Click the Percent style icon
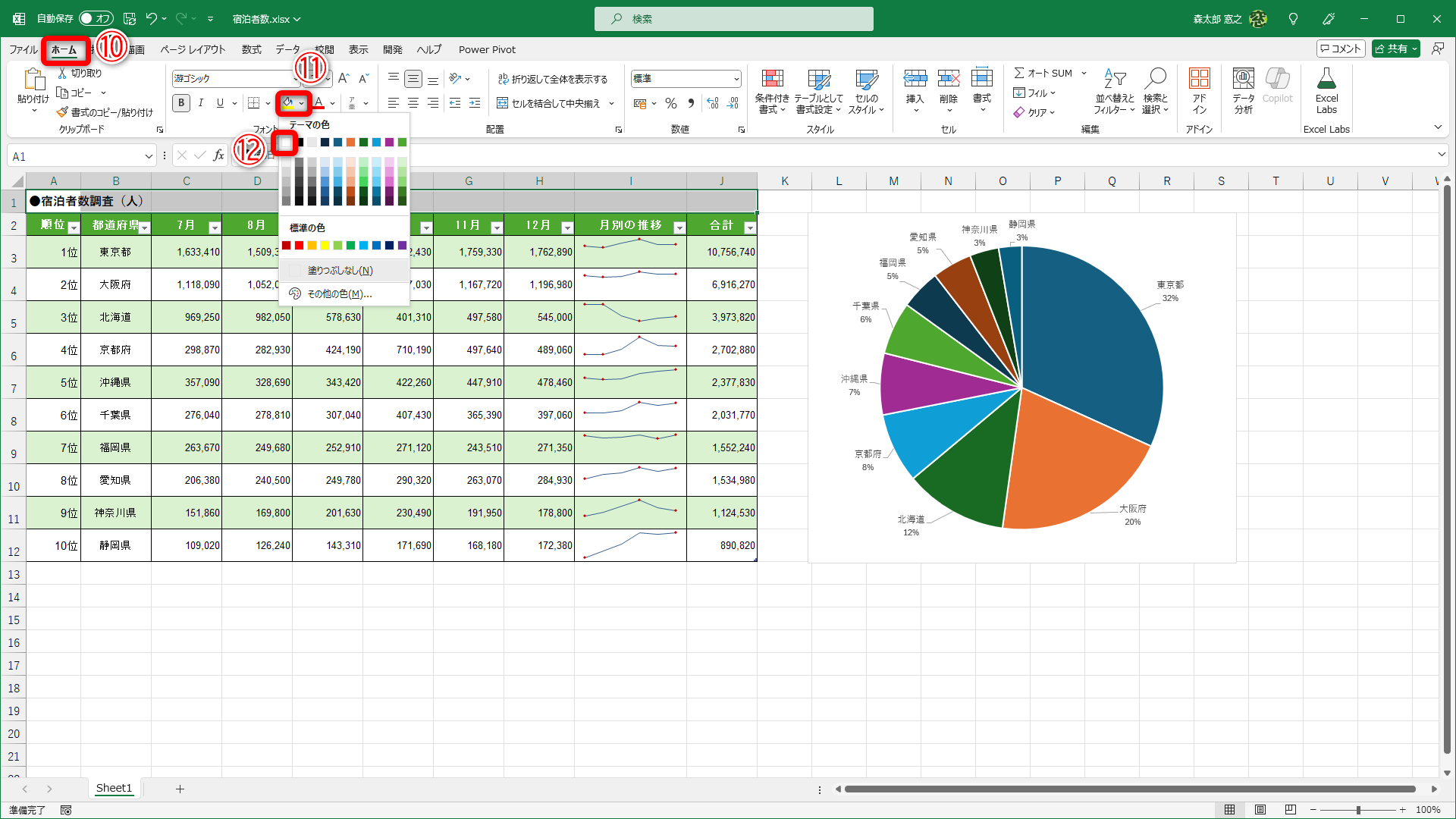The height and width of the screenshot is (819, 1456). coord(671,103)
